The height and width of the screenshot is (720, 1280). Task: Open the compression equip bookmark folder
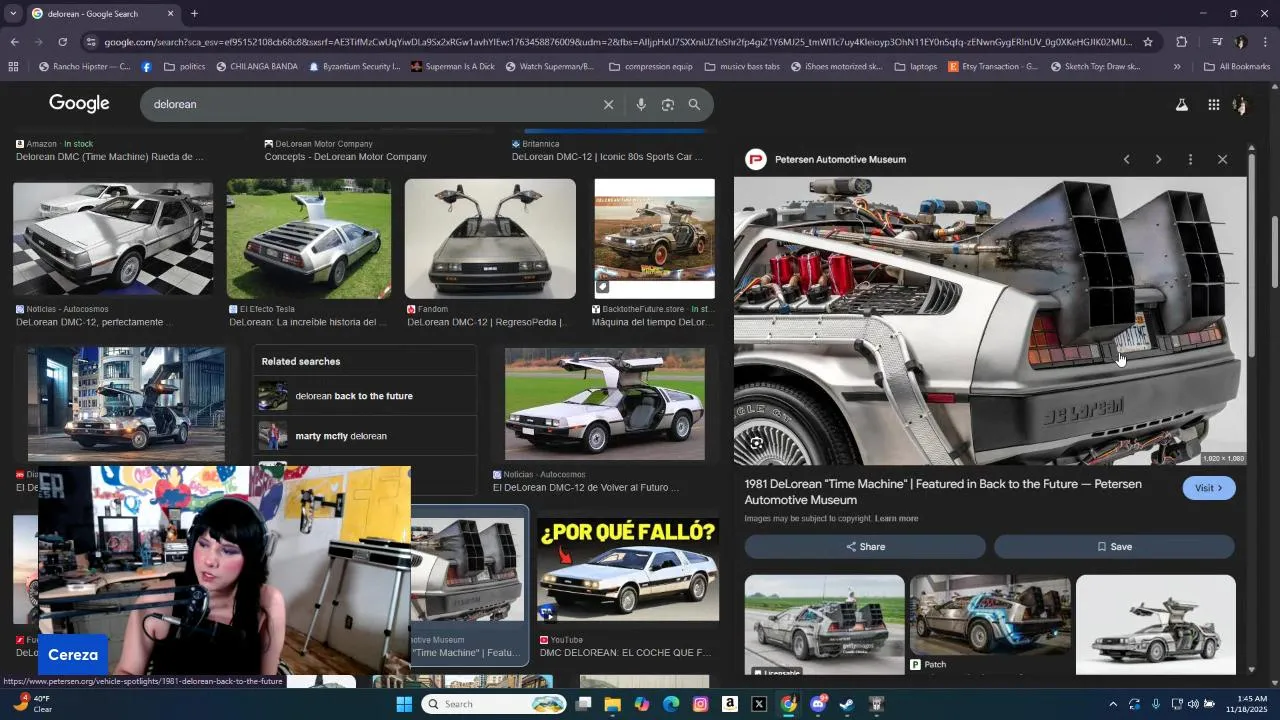(649, 67)
